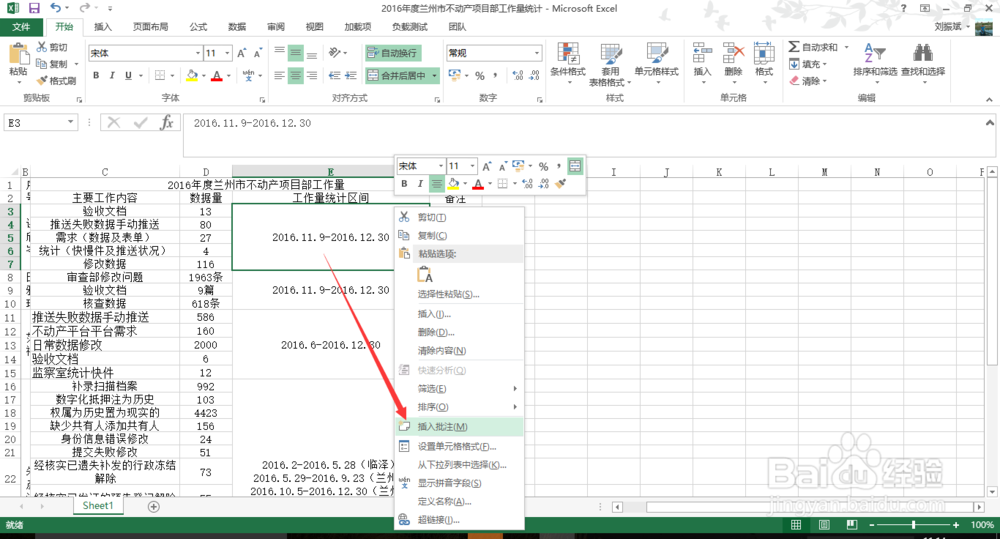Switch to 公式 (Formulas) tab

(198, 27)
